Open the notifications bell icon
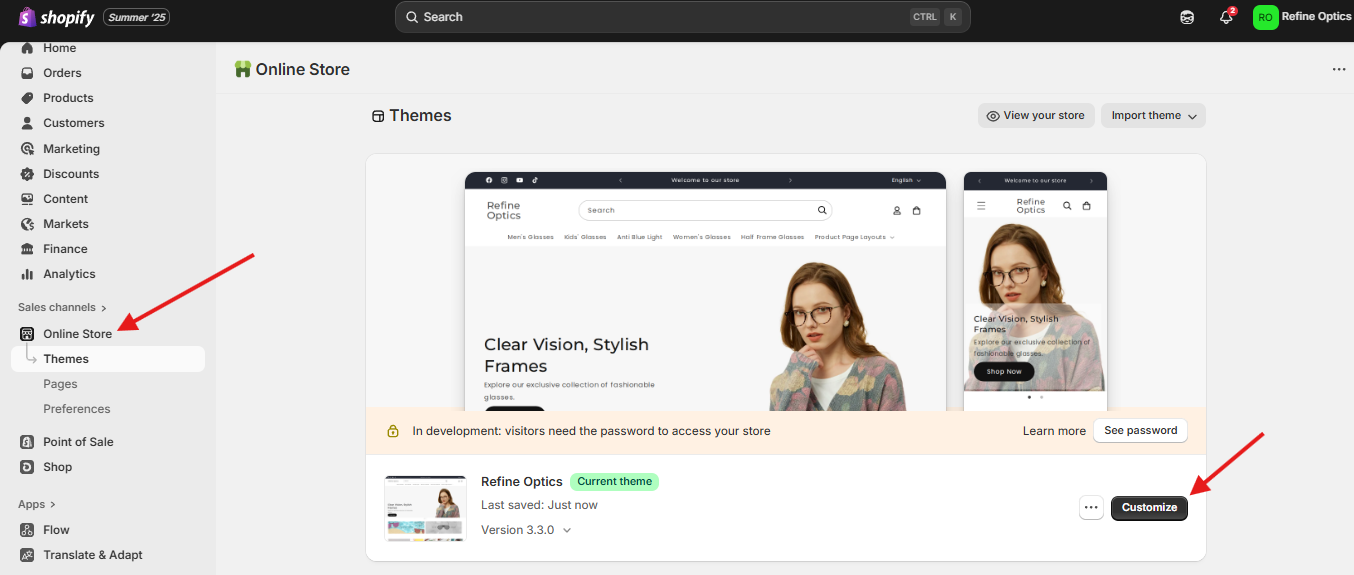1354x575 pixels. (x=1226, y=17)
